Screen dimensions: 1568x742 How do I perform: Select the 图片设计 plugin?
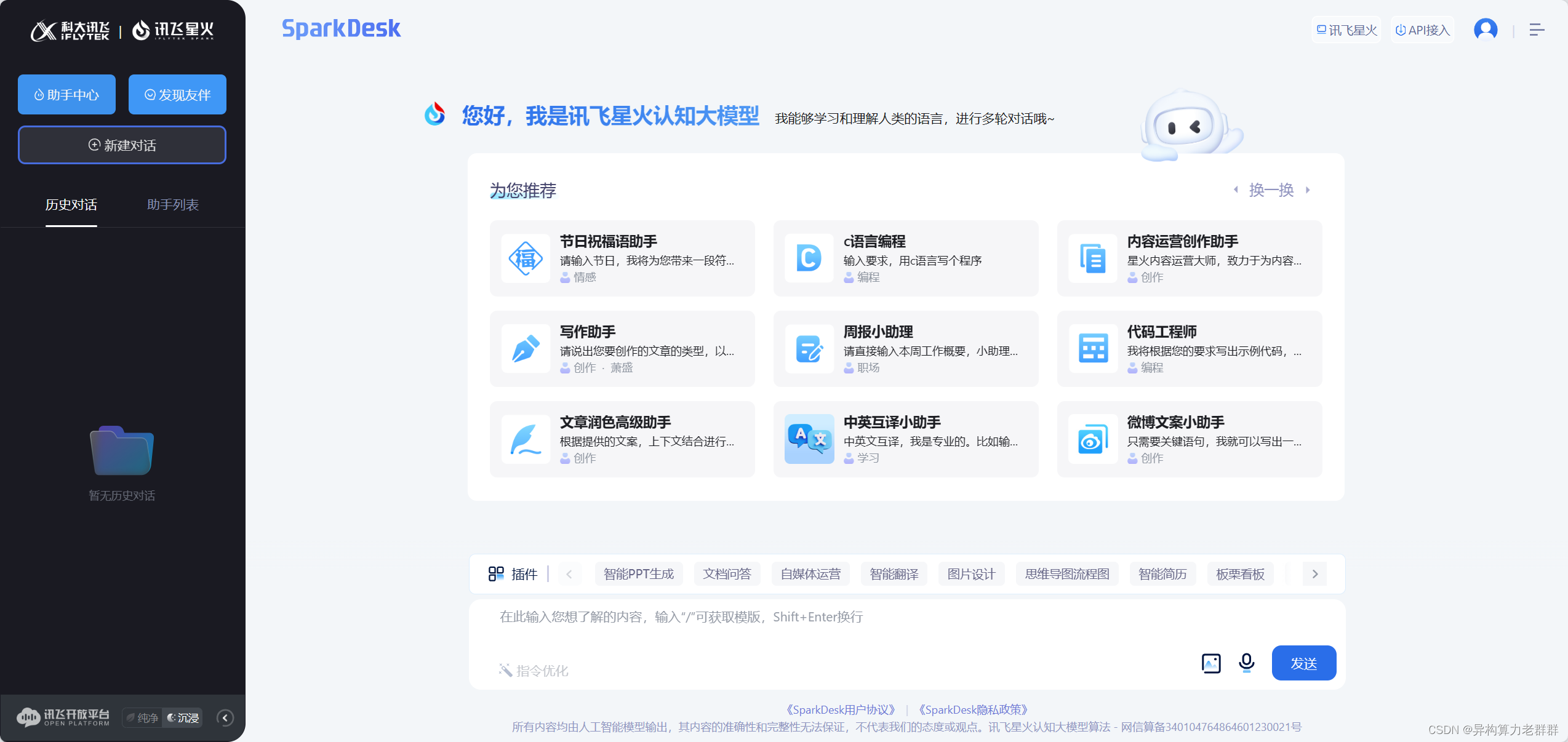point(971,574)
